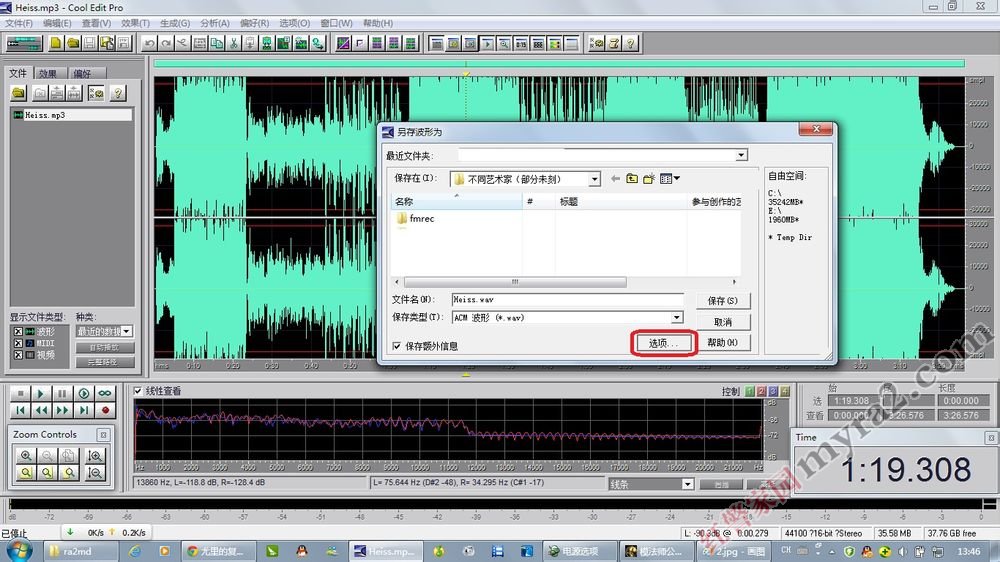Click Up One Level folder icon in dialog
1000x562 pixels.
pyautogui.click(x=632, y=179)
